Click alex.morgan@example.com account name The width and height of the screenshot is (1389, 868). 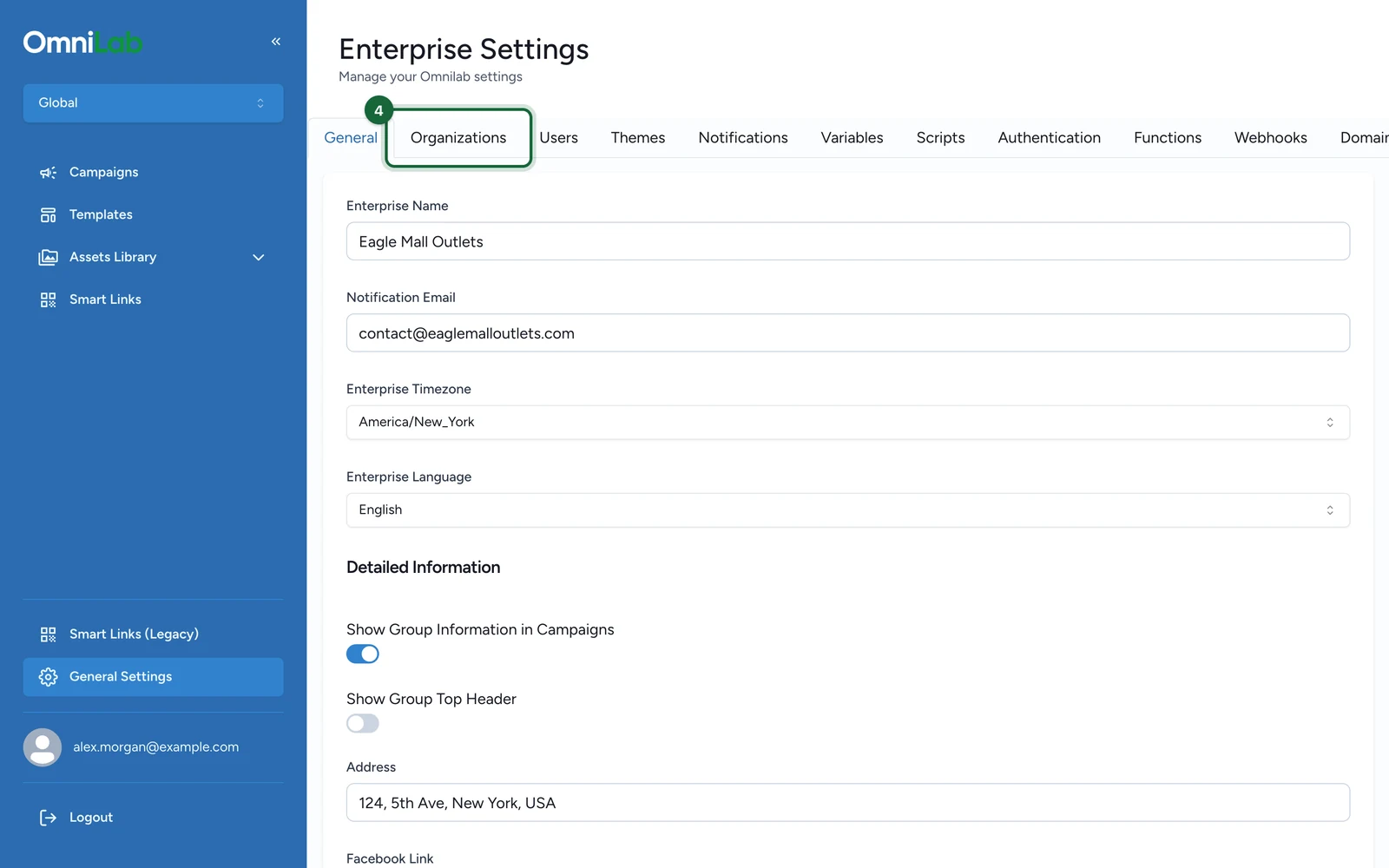(x=155, y=747)
